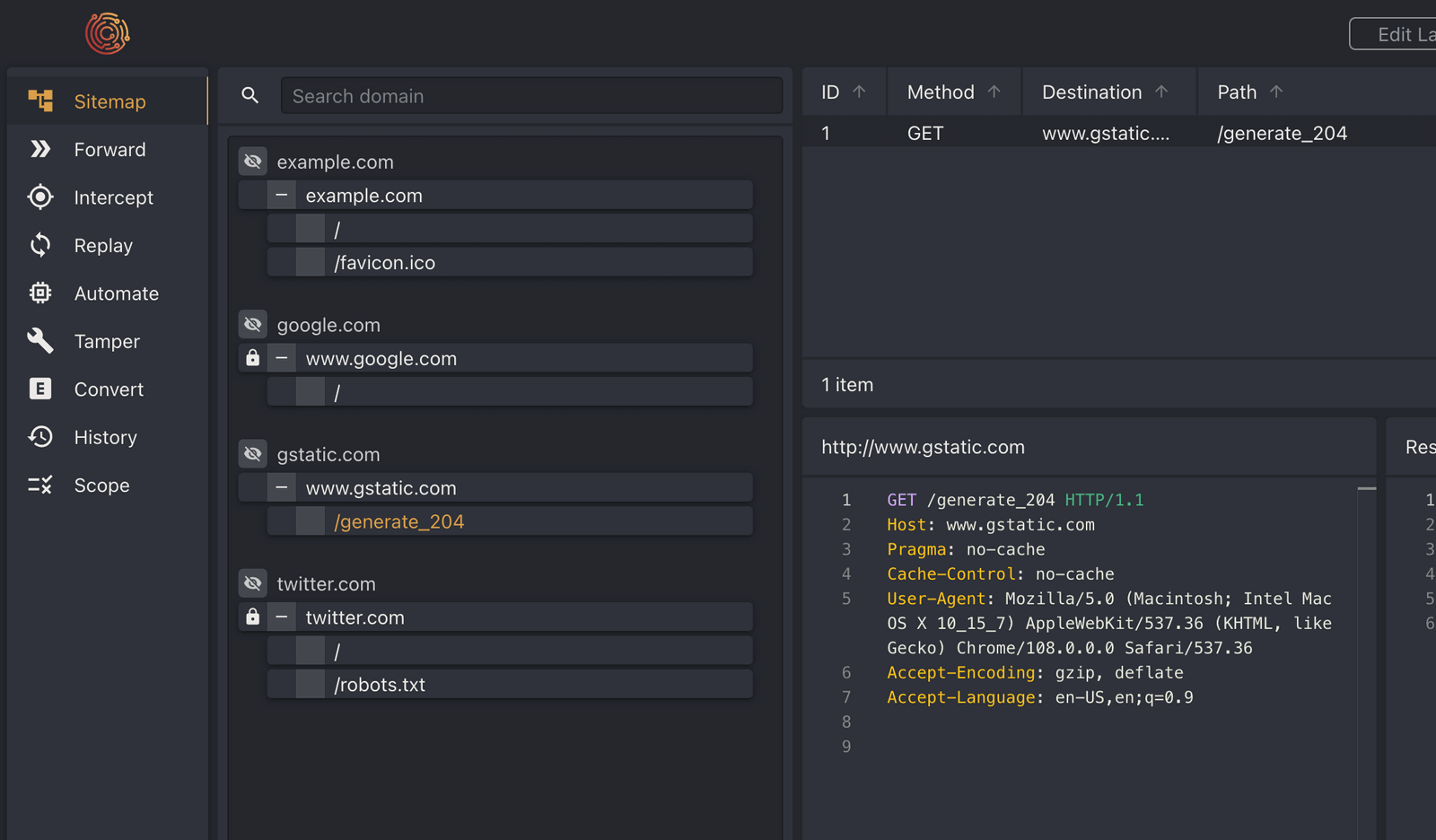The height and width of the screenshot is (840, 1436).
Task: Click the Forward double-chevron icon
Action: click(x=40, y=149)
